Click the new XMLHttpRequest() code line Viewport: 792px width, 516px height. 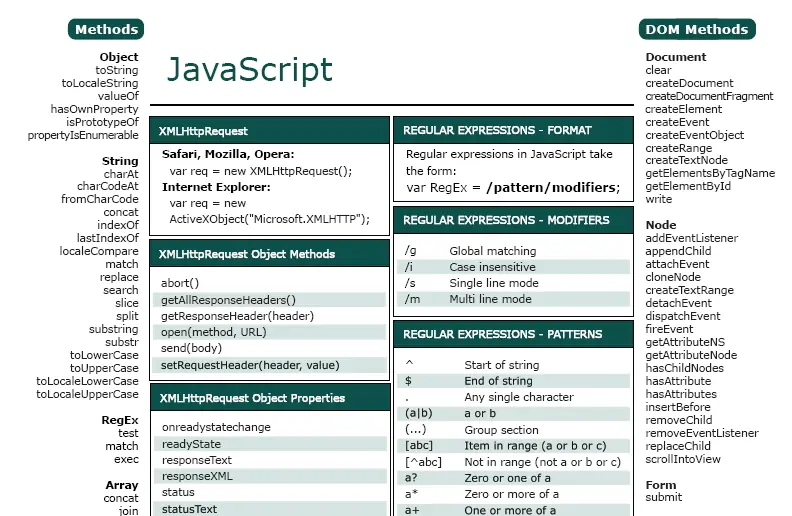click(x=261, y=171)
